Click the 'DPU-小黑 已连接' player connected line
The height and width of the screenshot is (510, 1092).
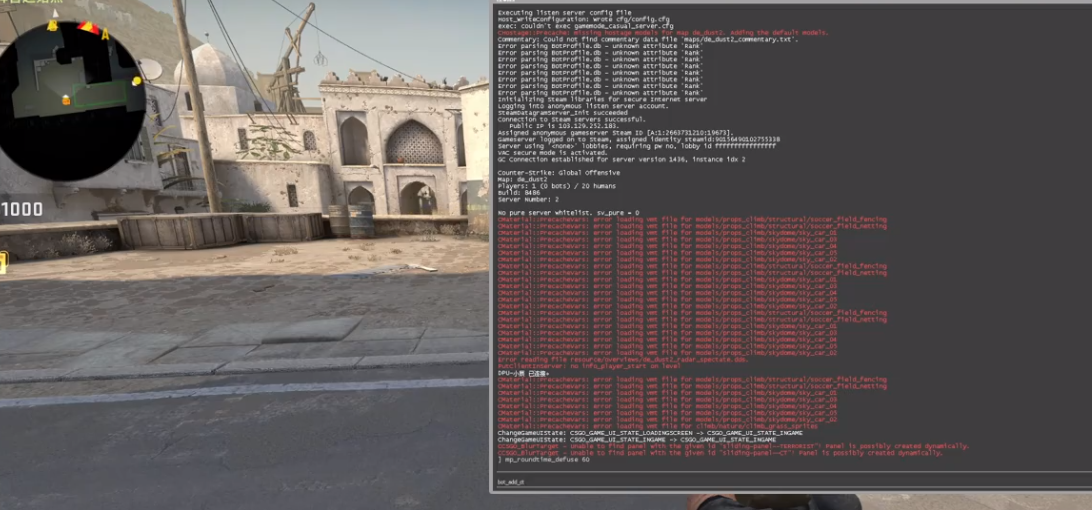(523, 373)
